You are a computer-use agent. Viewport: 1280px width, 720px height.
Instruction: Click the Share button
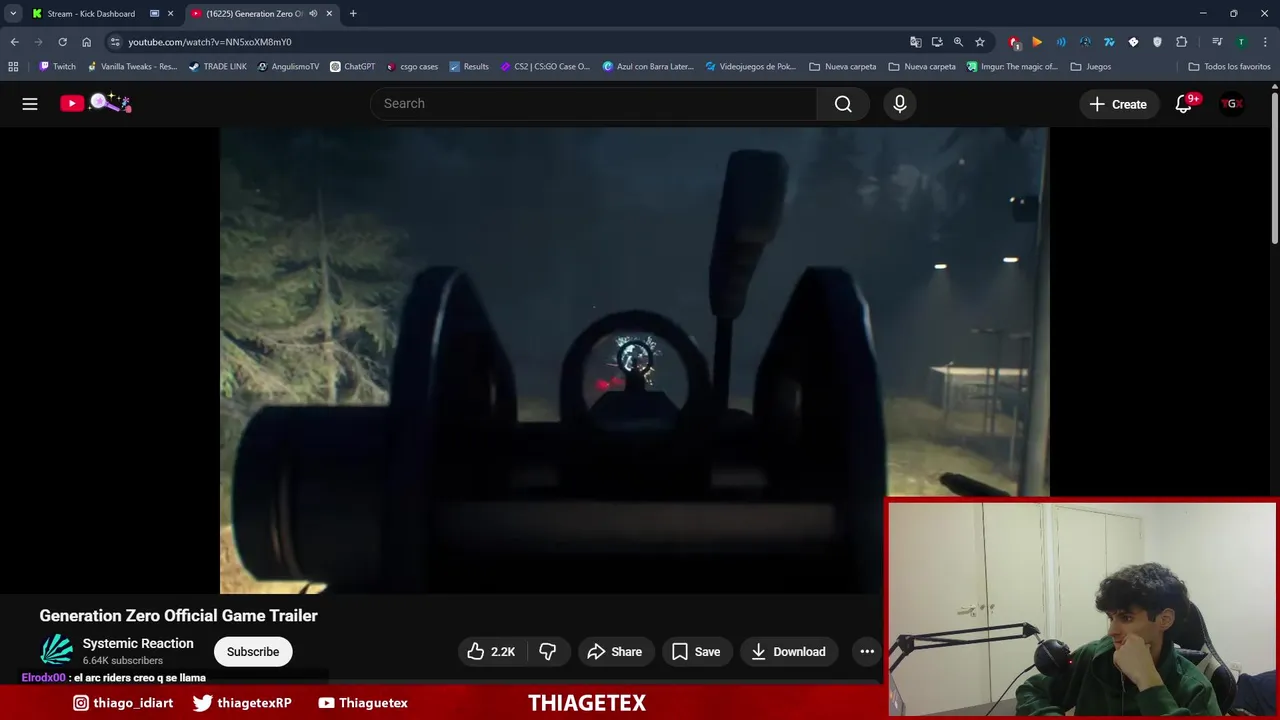click(614, 652)
